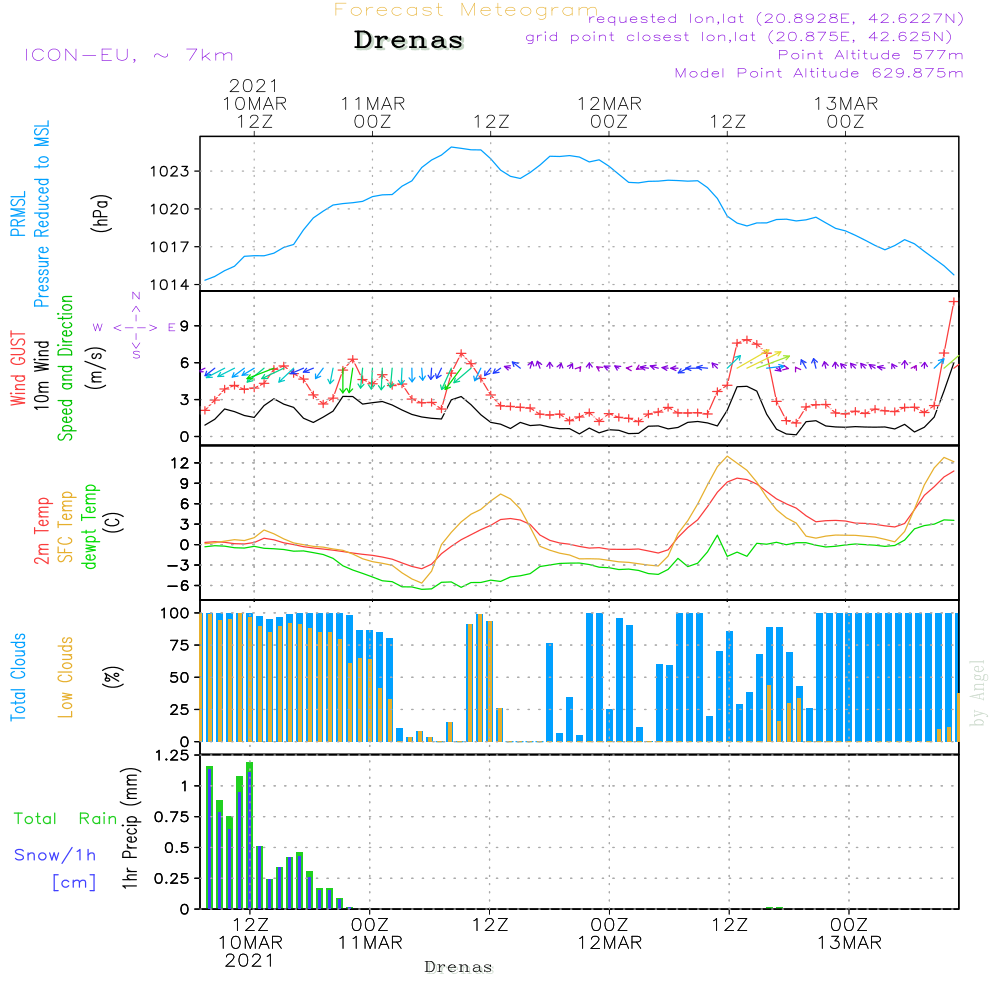Click the bottom '00Z 13MAR' axis label

[x=849, y=934]
